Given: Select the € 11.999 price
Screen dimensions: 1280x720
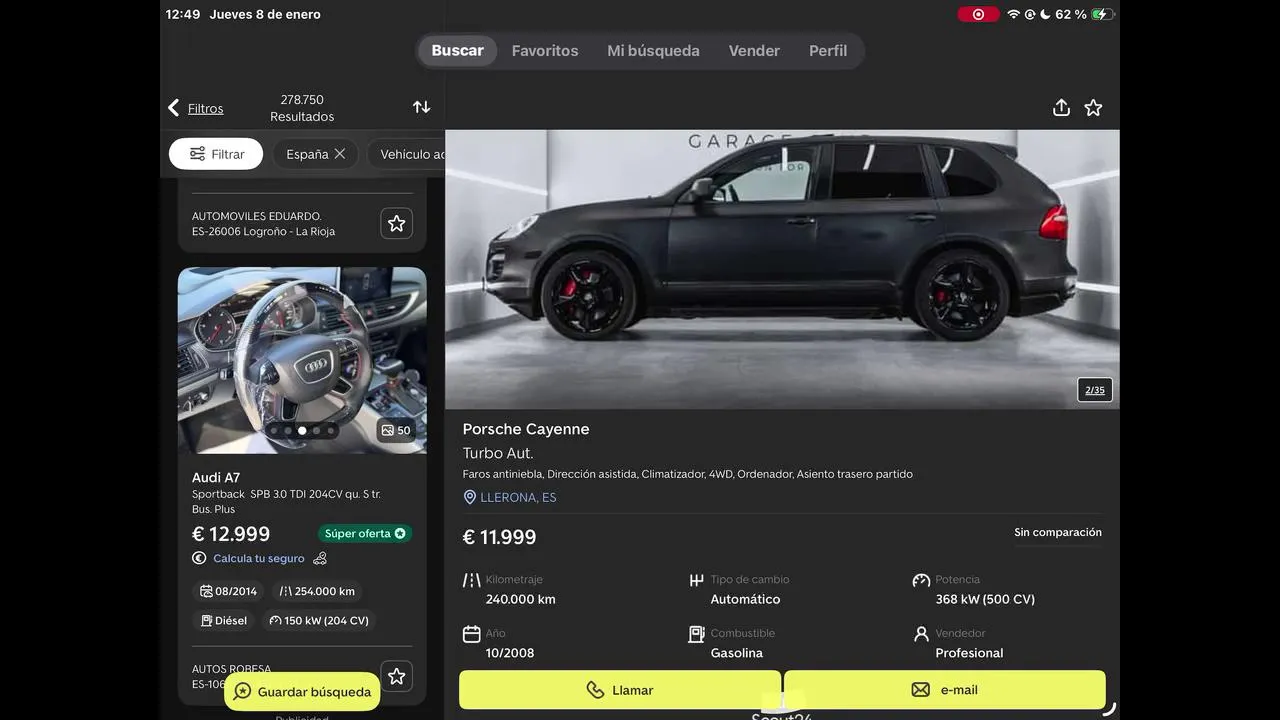Looking at the screenshot, I should 500,537.
